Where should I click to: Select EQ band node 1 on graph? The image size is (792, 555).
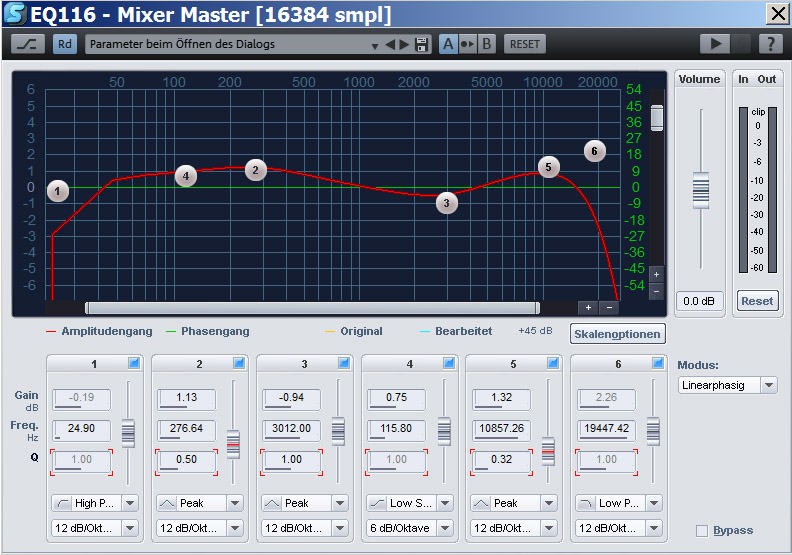pos(58,191)
